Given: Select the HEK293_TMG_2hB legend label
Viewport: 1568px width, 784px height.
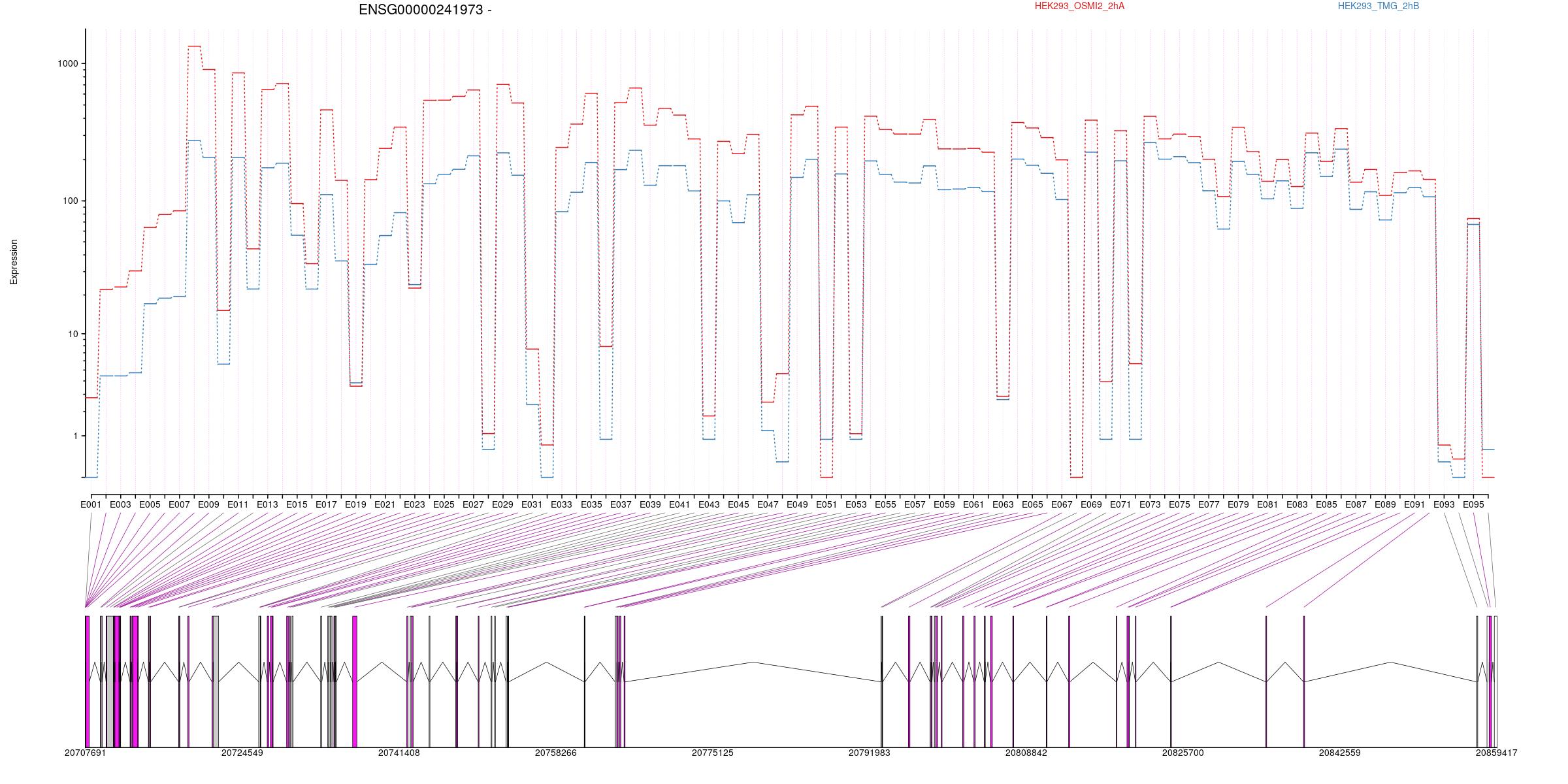Looking at the screenshot, I should 1379,6.
